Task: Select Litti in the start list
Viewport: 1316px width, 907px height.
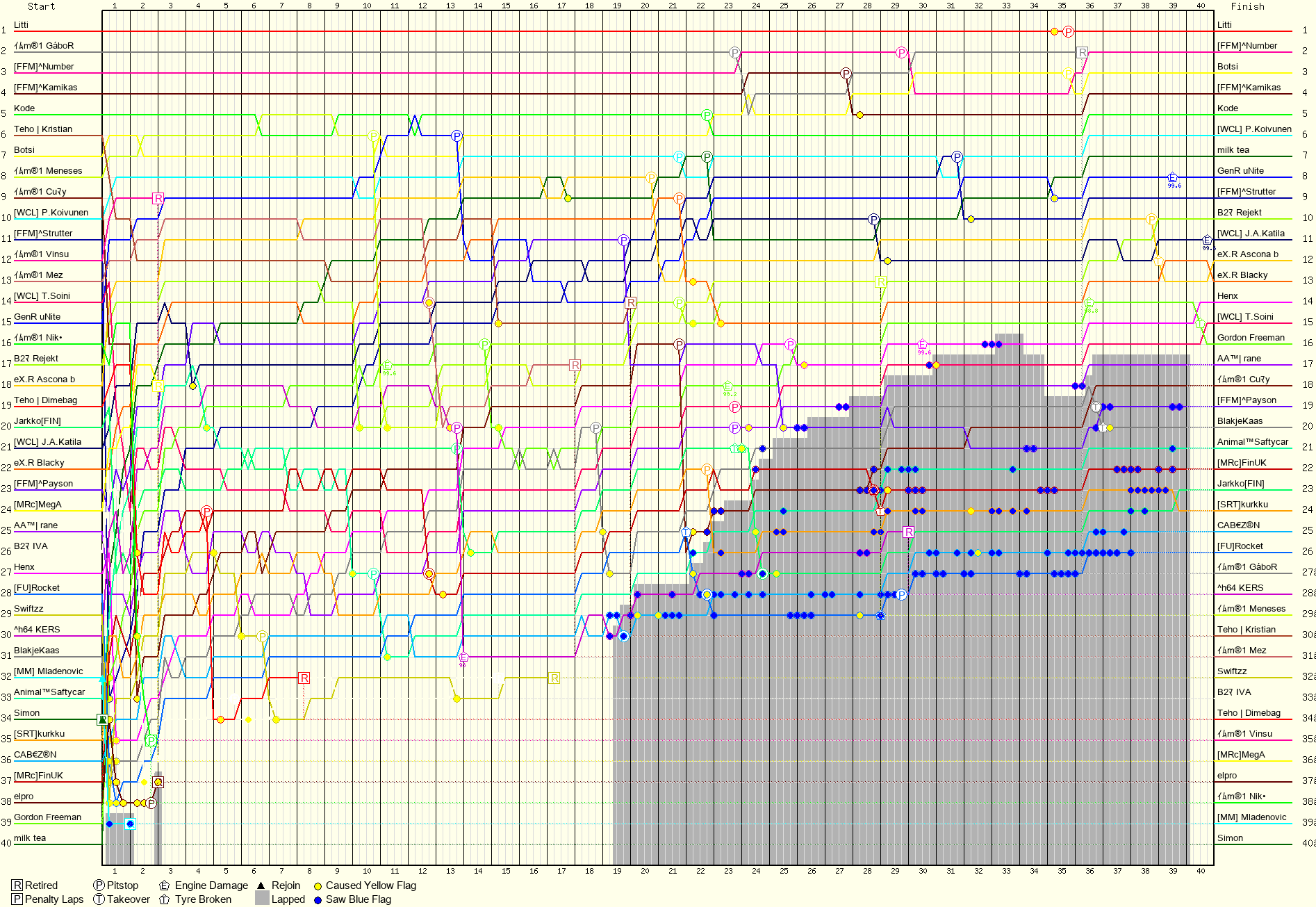Action: click(21, 25)
